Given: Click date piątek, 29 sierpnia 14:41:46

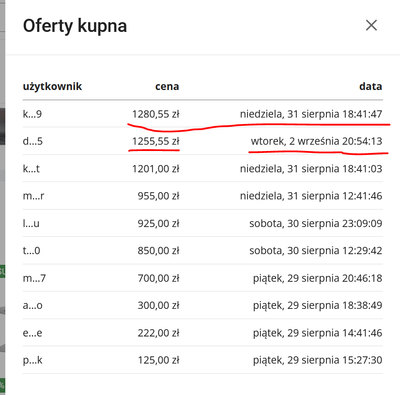Looking at the screenshot, I should [x=317, y=333].
